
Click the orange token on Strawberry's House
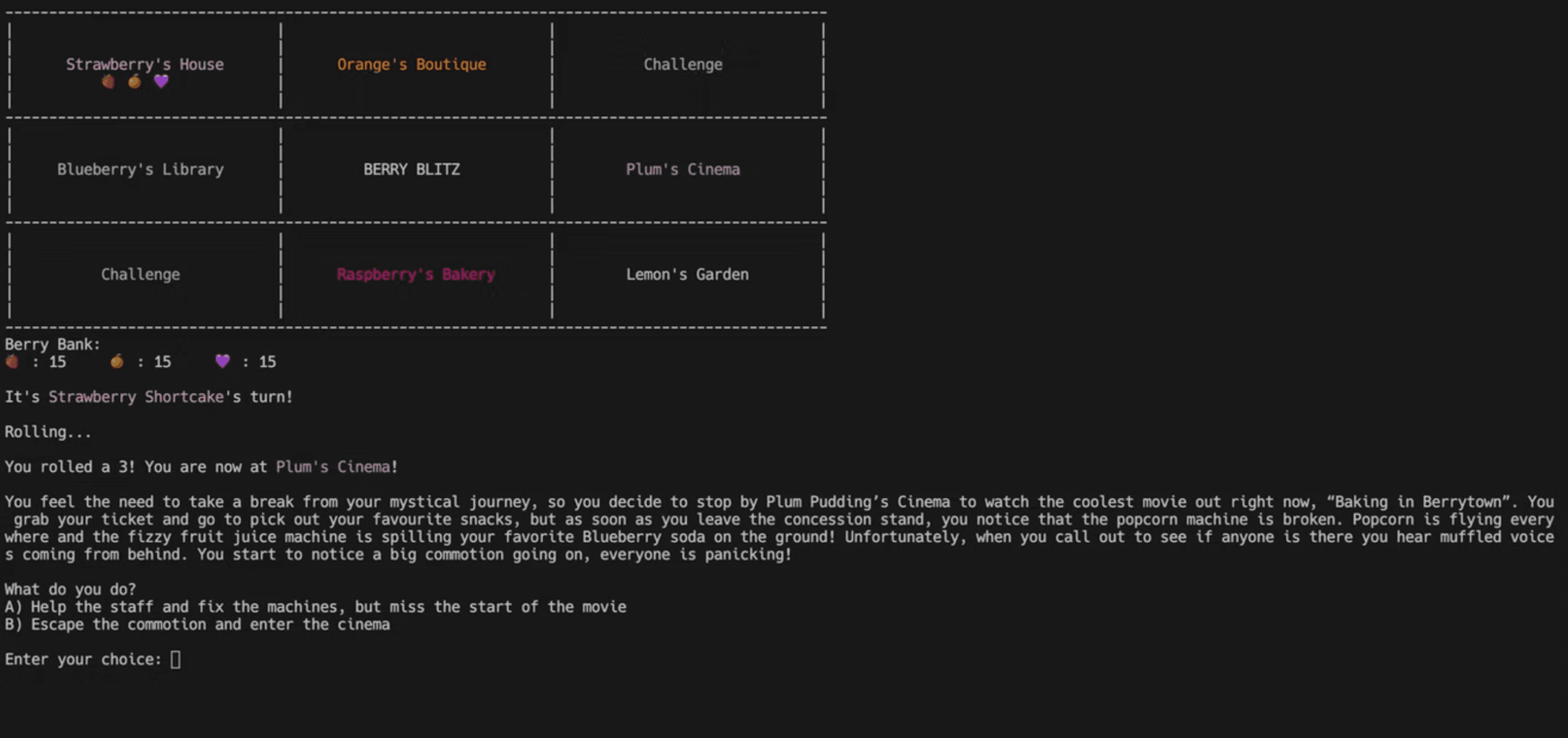click(134, 82)
